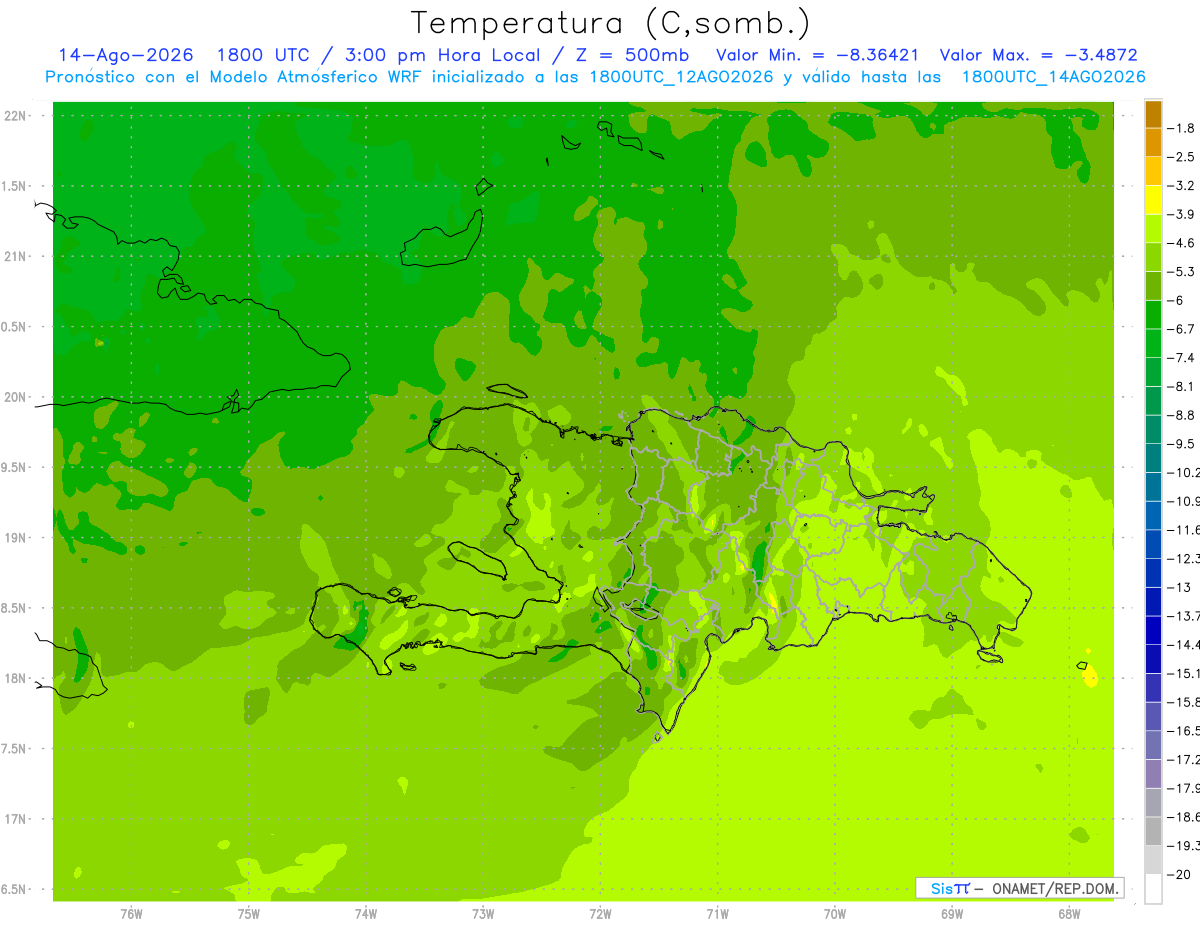The height and width of the screenshot is (927, 1200).
Task: Click the '20N' latitude label
Action: 16,397
